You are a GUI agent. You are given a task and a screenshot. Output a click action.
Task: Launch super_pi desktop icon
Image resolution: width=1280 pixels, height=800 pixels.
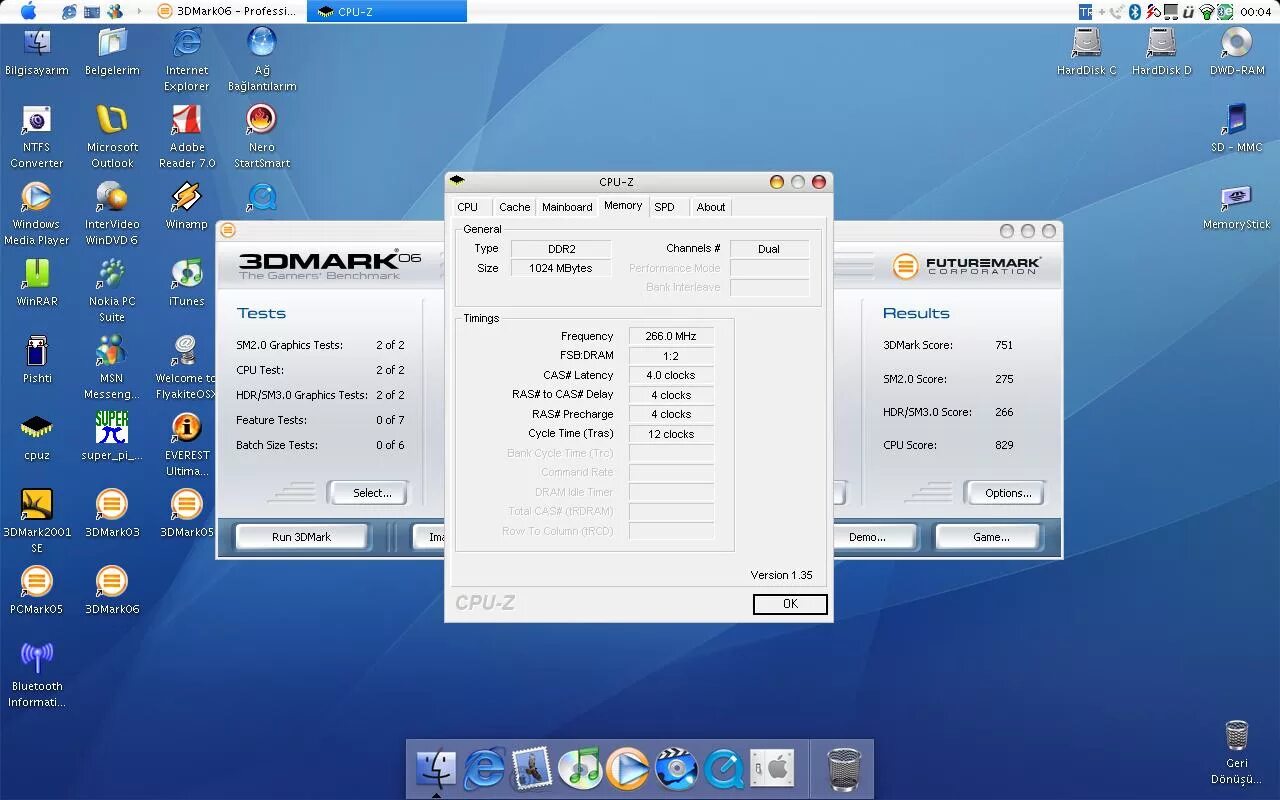[x=112, y=428]
